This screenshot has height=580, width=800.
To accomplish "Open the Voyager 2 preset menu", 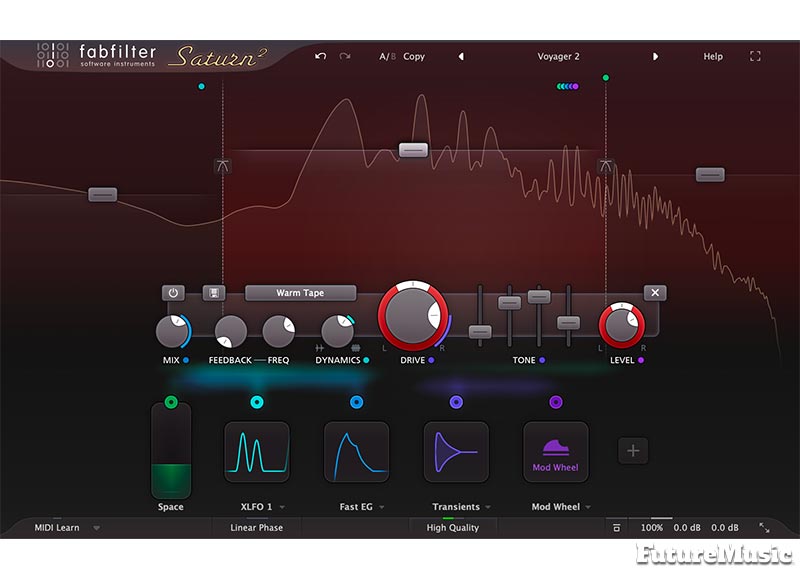I will click(558, 57).
